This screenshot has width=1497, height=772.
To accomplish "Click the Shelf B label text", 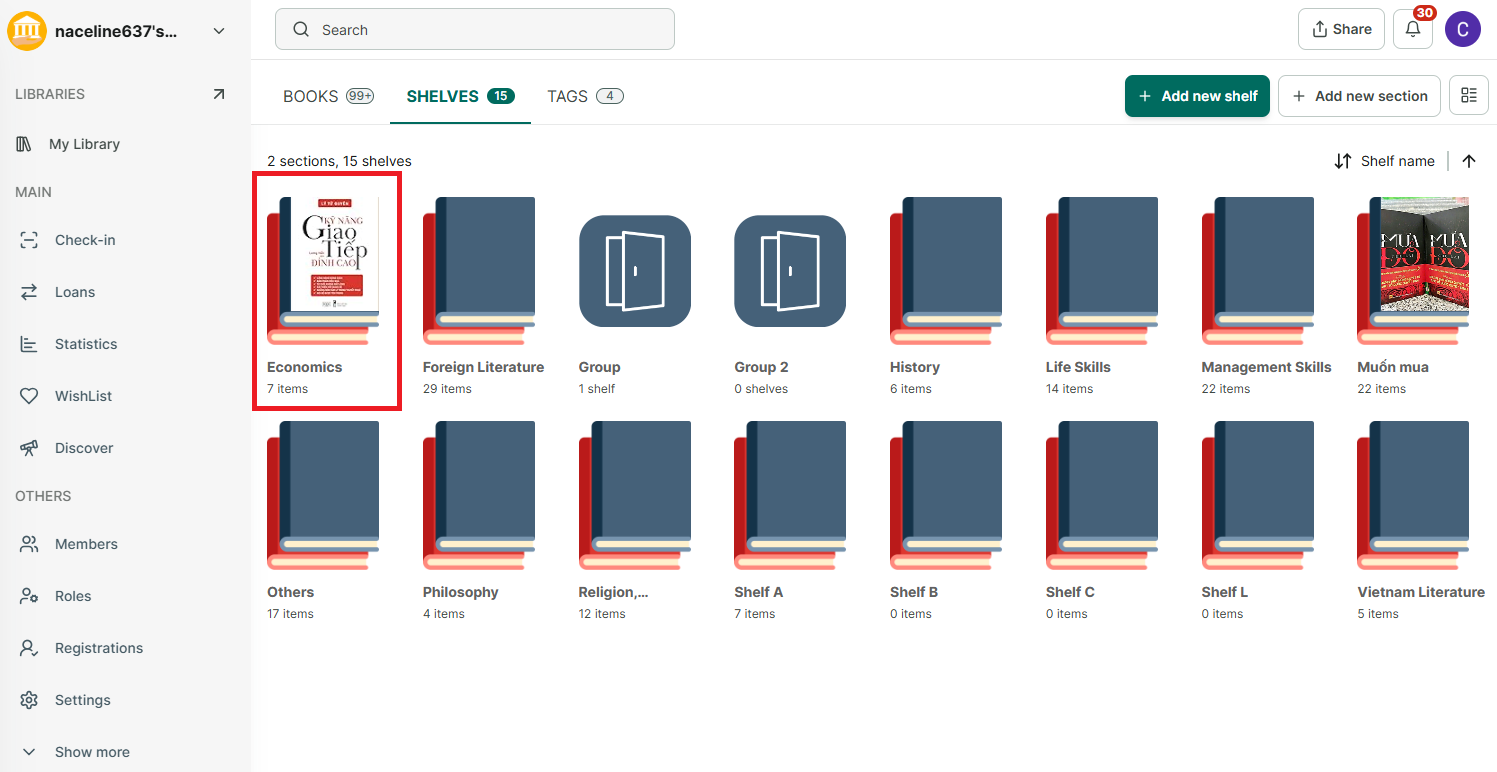I will (x=914, y=592).
